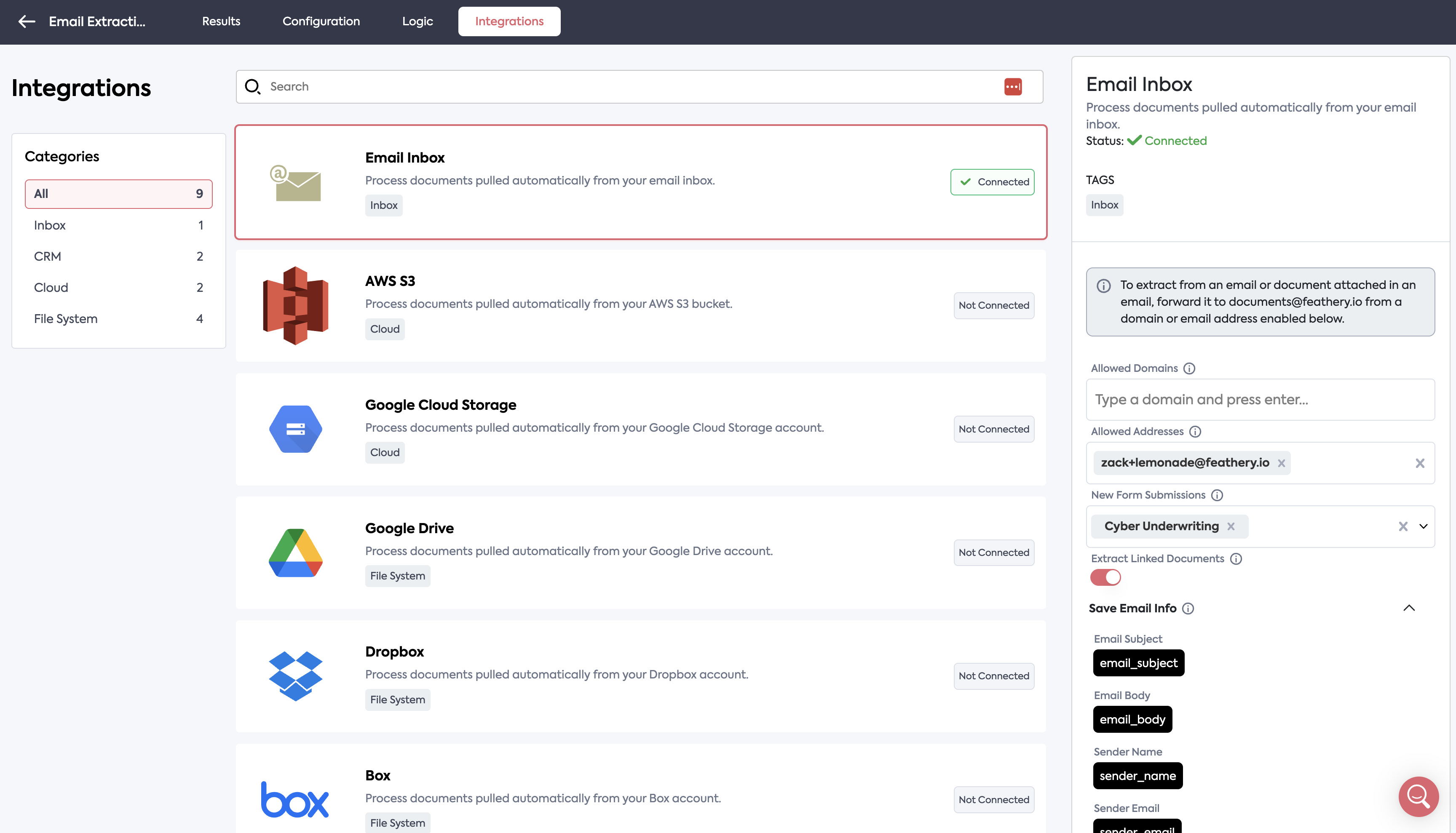The image size is (1456, 833).
Task: Click the AWS S3 logo
Action: pos(295,305)
